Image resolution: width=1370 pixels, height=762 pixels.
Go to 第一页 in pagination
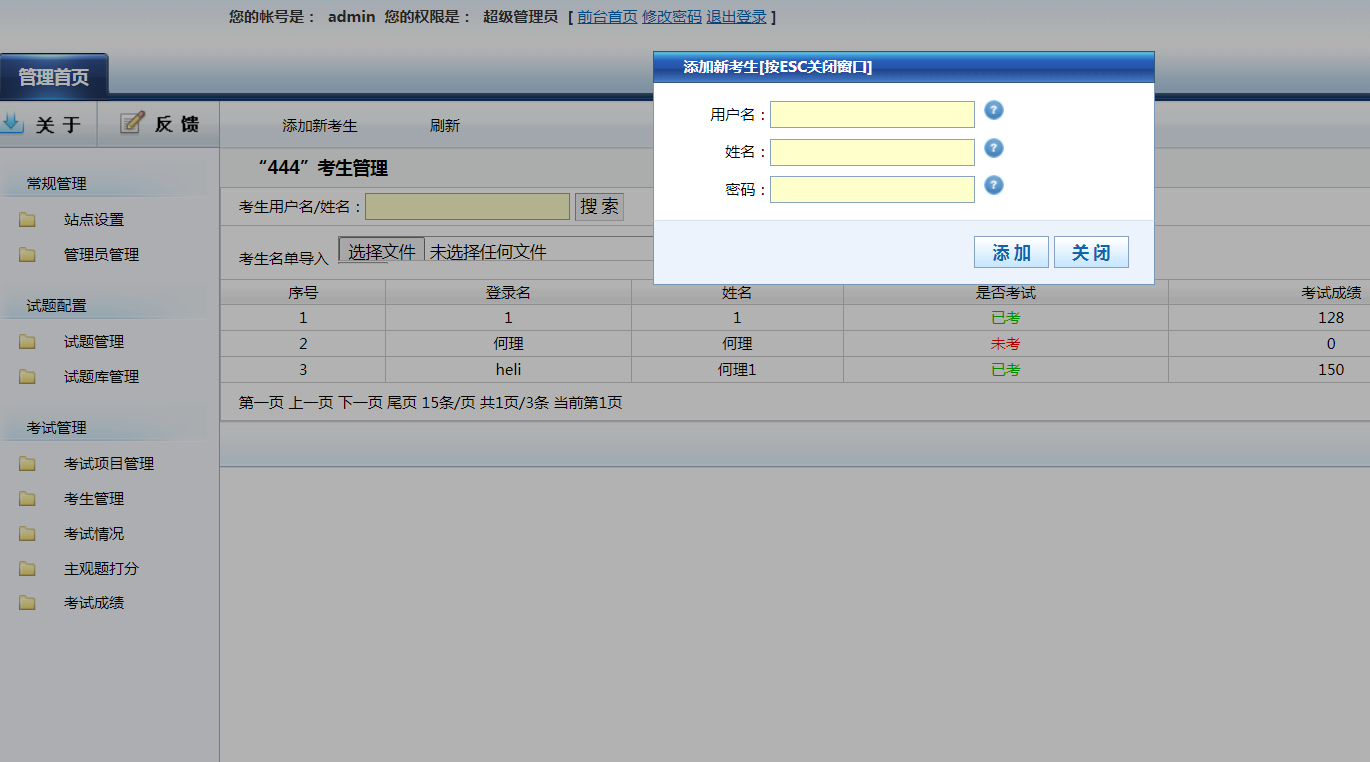click(261, 403)
